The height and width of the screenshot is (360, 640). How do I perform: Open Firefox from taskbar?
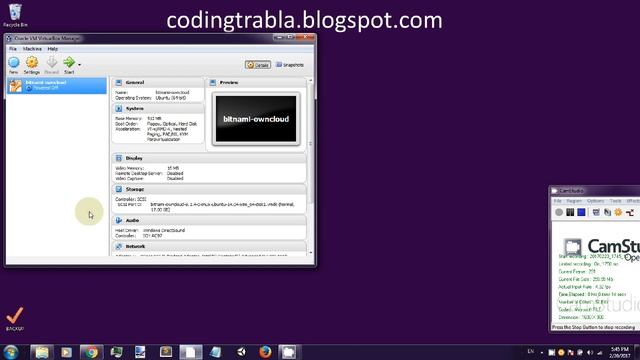(x=265, y=352)
